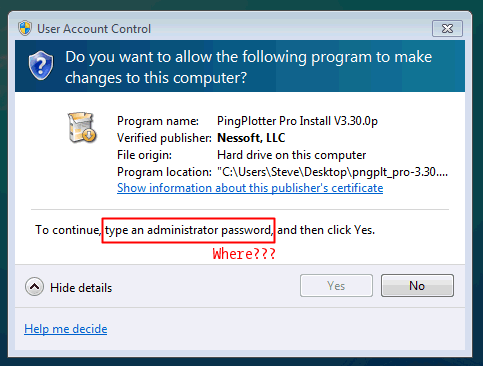Screen dimensions: 483x366
Task: Click the truncated program location path
Action: (332, 172)
